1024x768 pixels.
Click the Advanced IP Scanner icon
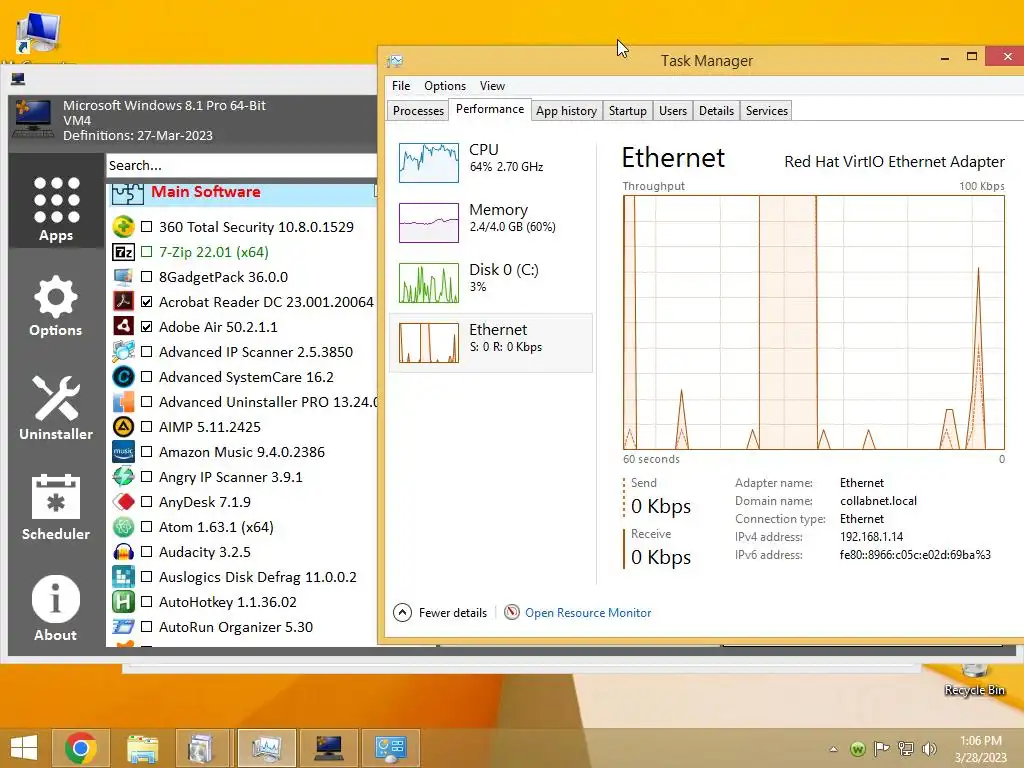pyautogui.click(x=123, y=351)
